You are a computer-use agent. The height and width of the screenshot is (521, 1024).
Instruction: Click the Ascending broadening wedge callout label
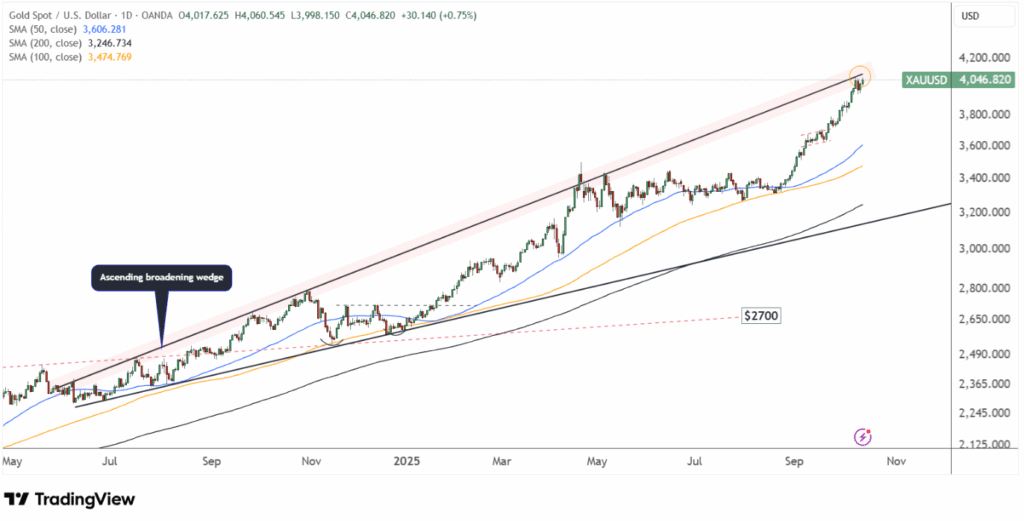pyautogui.click(x=161, y=279)
